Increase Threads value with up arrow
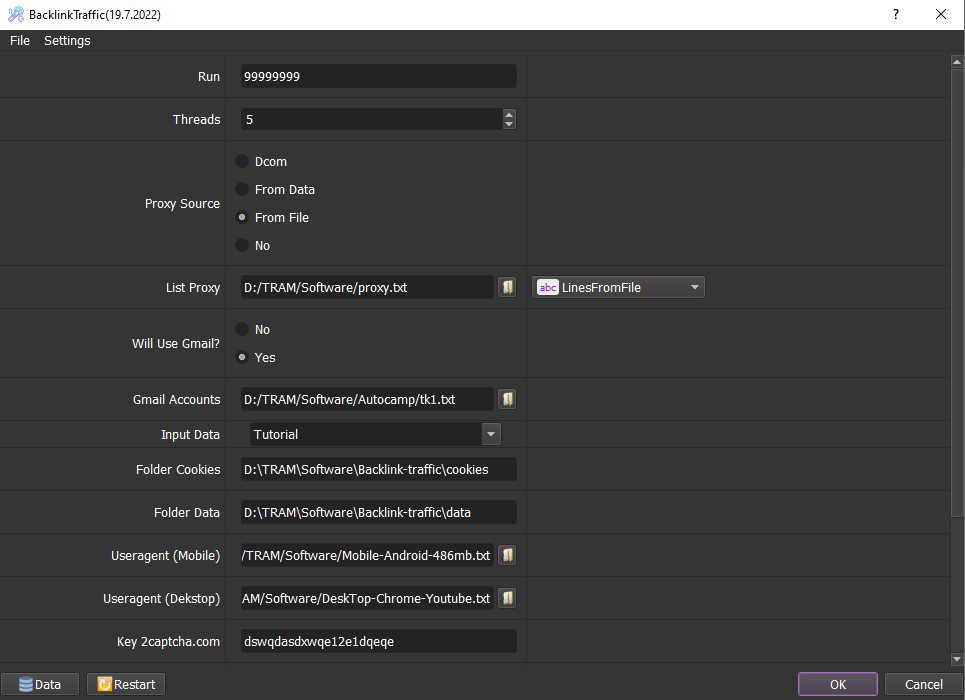Viewport: 965px width, 700px height. click(x=508, y=114)
